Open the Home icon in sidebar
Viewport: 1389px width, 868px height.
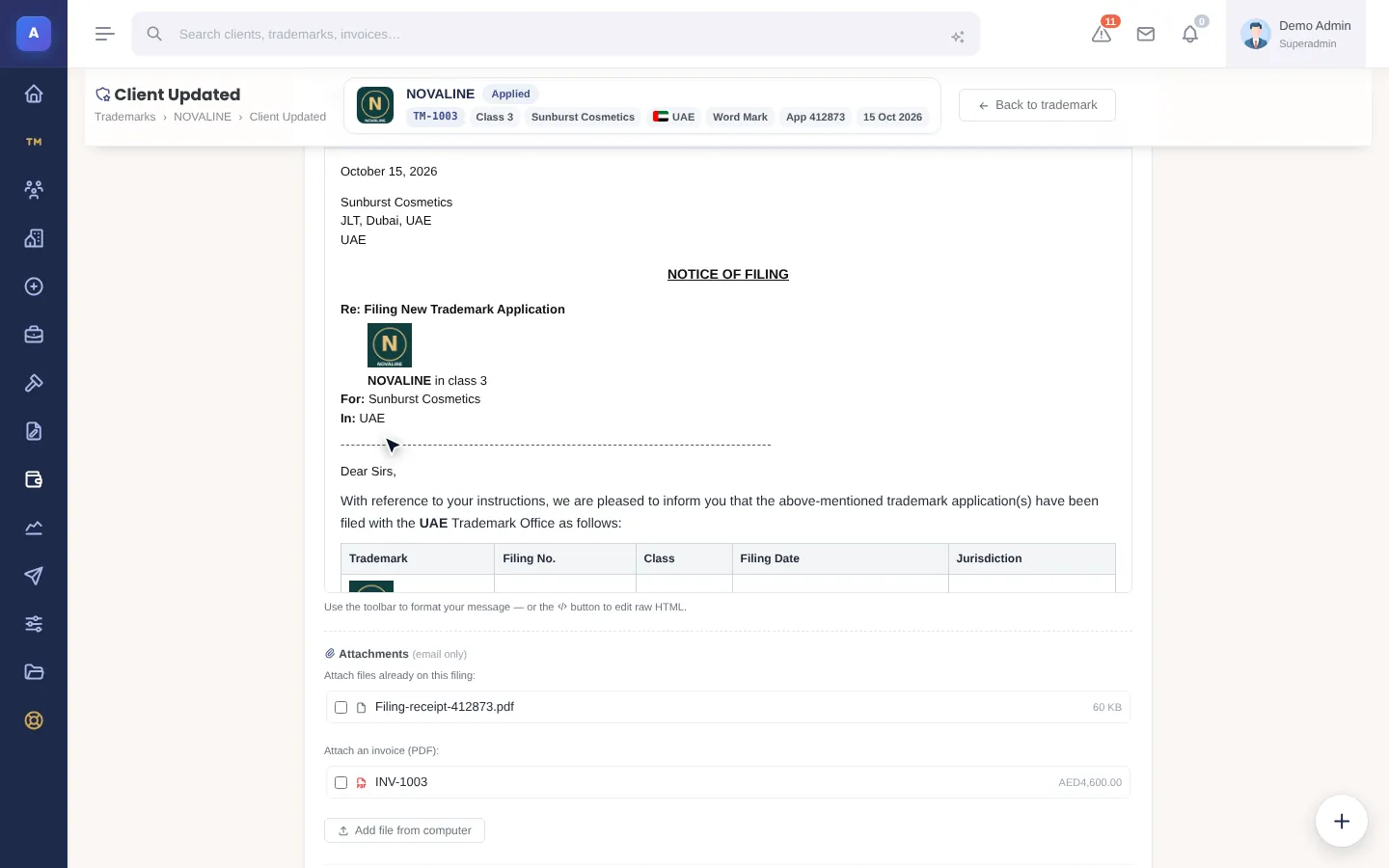coord(34,94)
